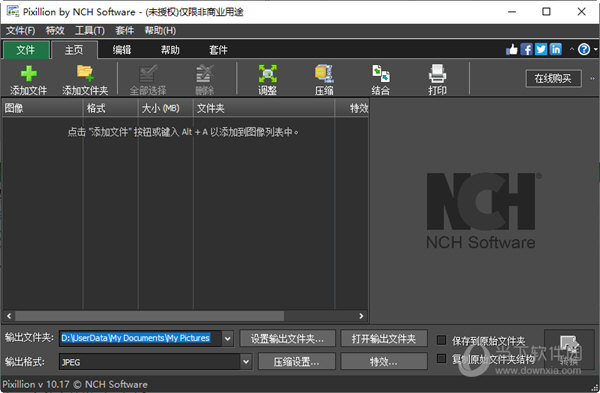This screenshot has height=393, width=600.
Task: Switch to the green 文件 tab
Action: click(26, 50)
